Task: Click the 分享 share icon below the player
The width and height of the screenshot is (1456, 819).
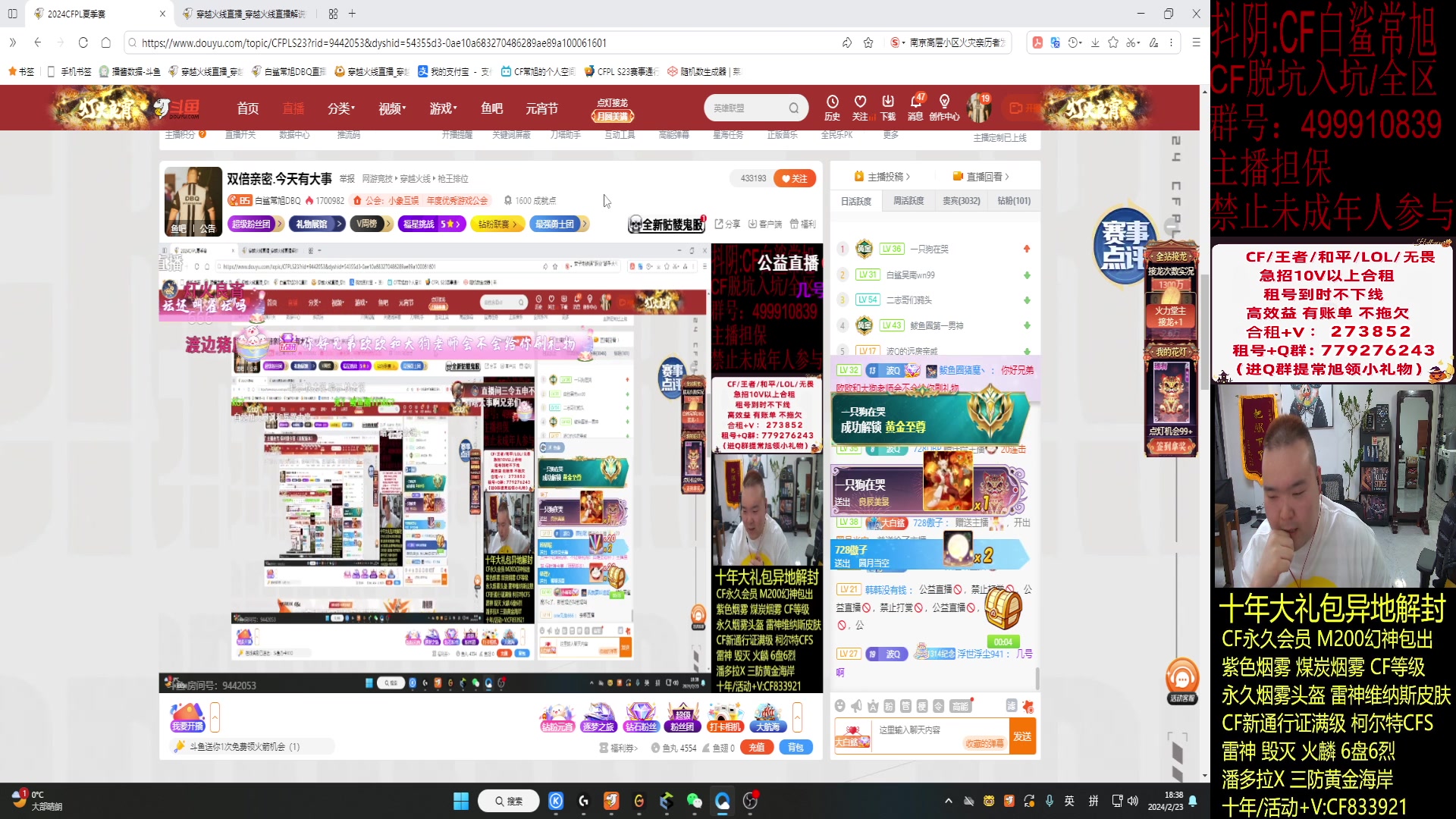Action: (726, 224)
